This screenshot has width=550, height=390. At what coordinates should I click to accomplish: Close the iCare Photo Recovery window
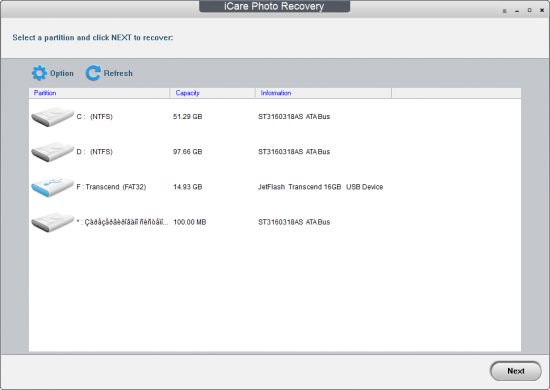tap(542, 11)
